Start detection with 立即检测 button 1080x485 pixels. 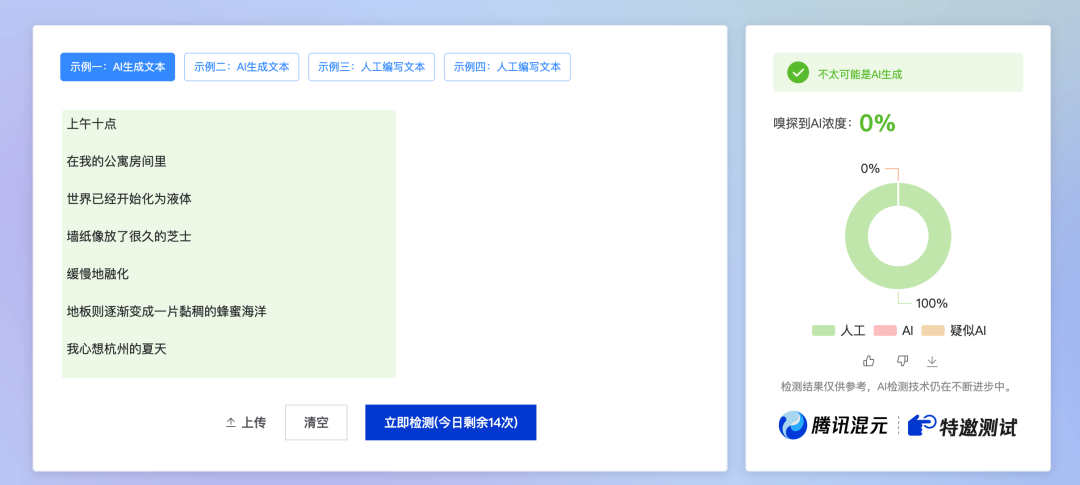[x=450, y=422]
